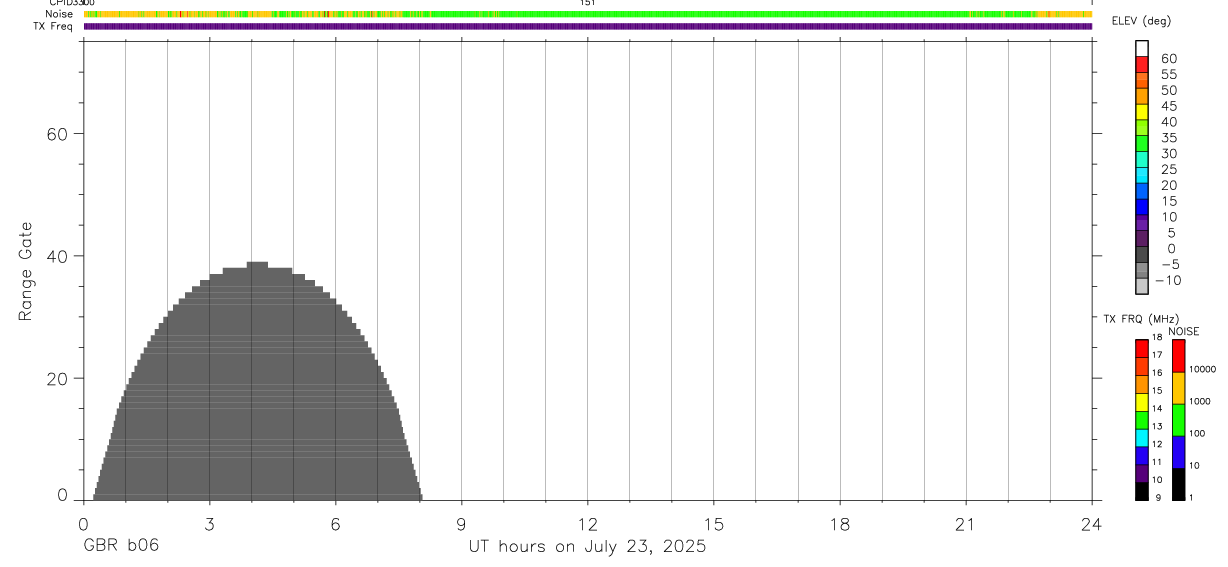1228x567 pixels.
Task: Select the yellow 14-15 MHz swatch in the TX FRQ legend
Action: click(1142, 402)
